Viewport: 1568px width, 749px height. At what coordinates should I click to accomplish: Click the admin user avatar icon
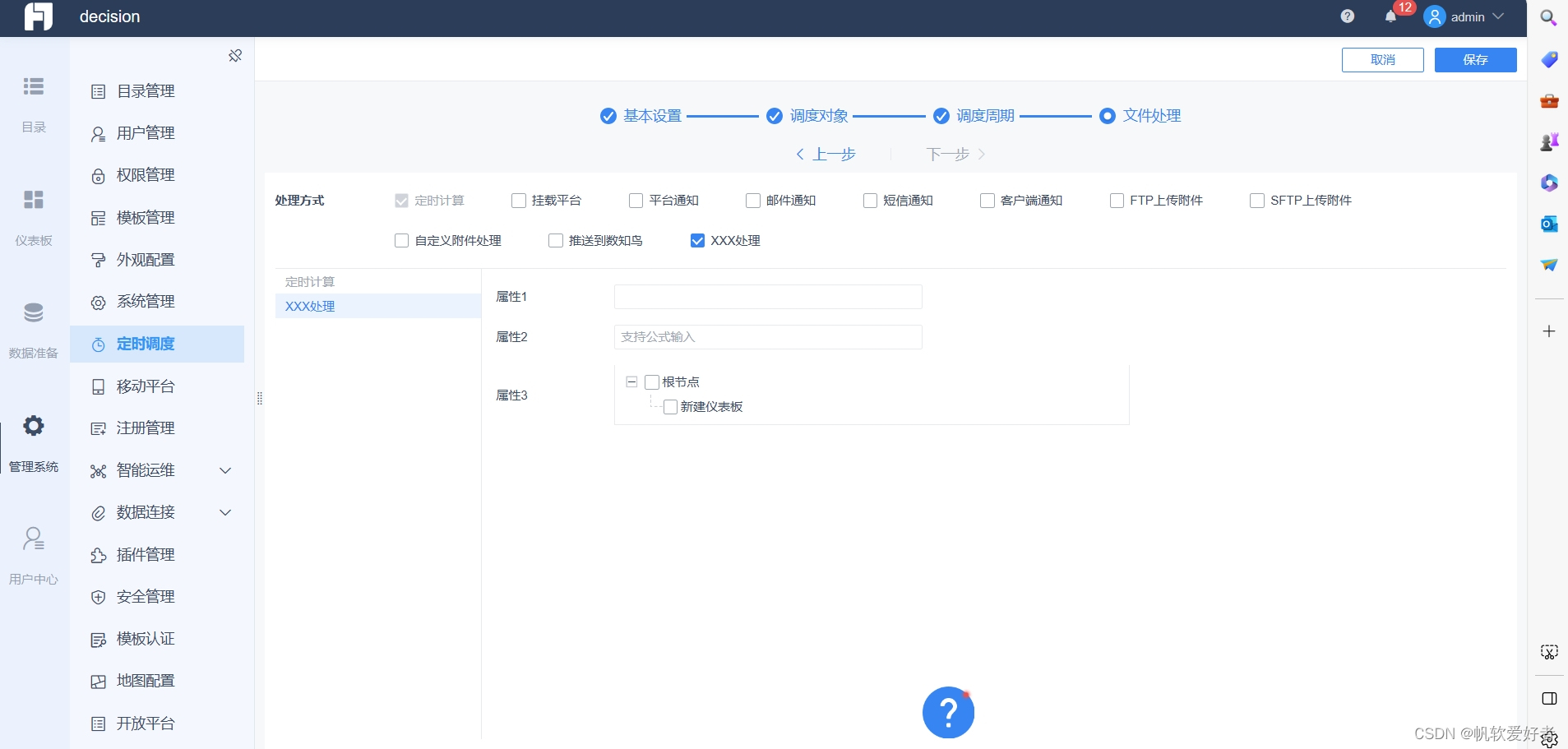[1434, 16]
